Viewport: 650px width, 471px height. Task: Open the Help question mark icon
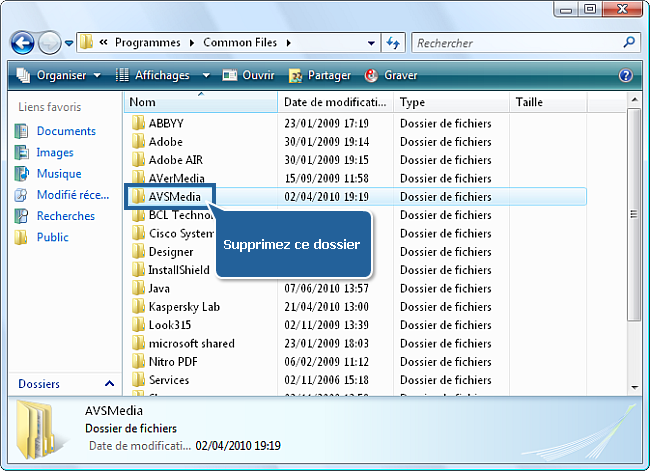click(x=626, y=75)
